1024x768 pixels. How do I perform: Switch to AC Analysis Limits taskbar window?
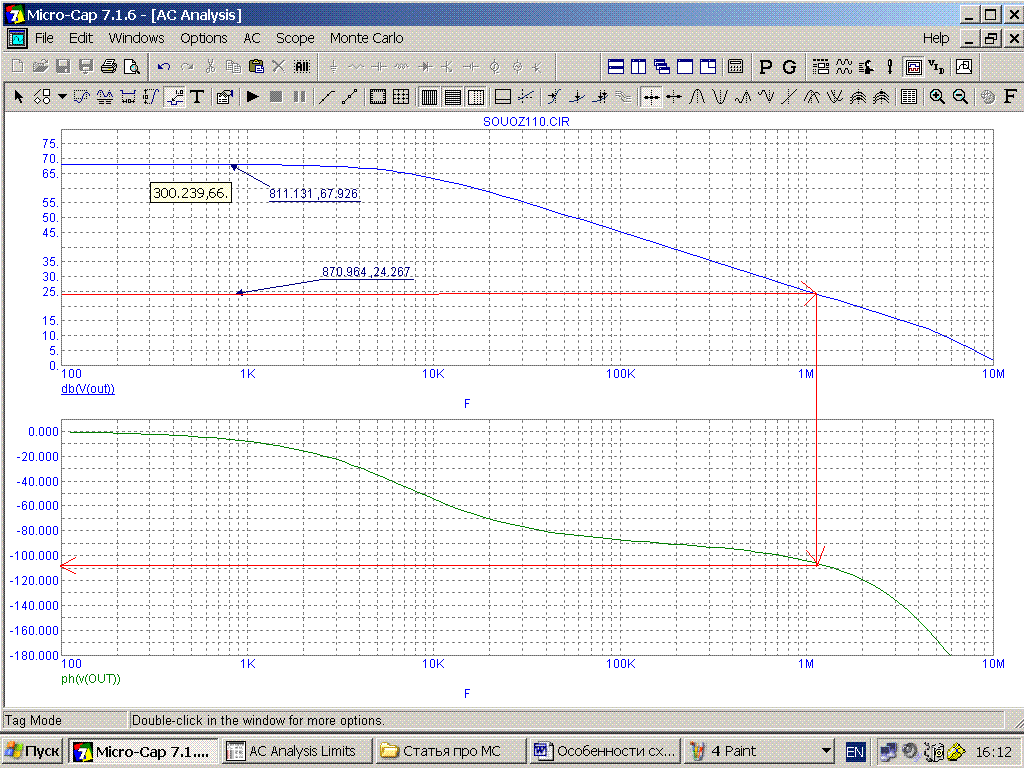[x=296, y=751]
